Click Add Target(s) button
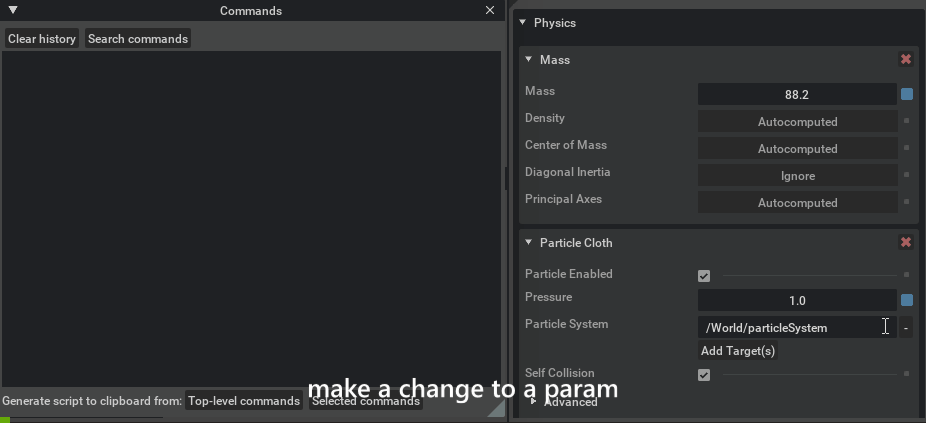Image resolution: width=926 pixels, height=423 pixels. coord(738,351)
